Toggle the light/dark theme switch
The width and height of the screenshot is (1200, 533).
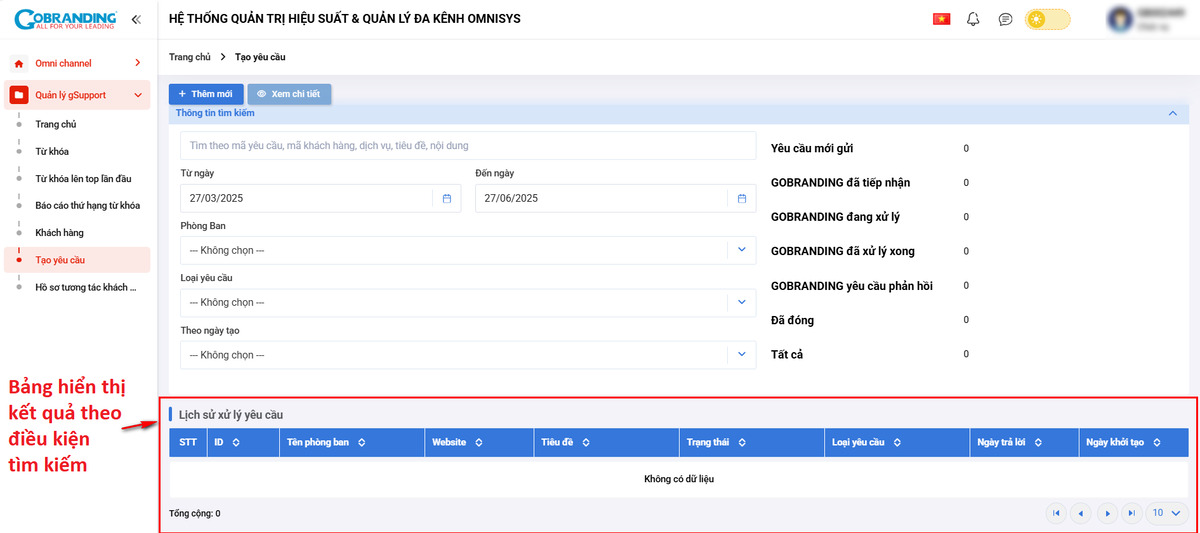click(x=1047, y=19)
